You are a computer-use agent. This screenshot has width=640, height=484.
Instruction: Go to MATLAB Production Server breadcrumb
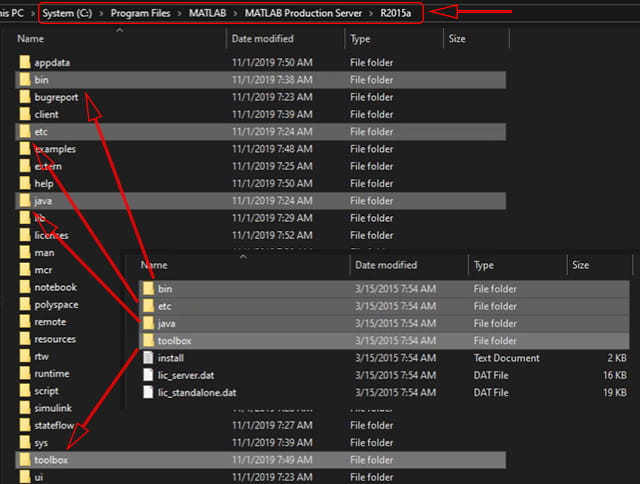pyautogui.click(x=303, y=13)
